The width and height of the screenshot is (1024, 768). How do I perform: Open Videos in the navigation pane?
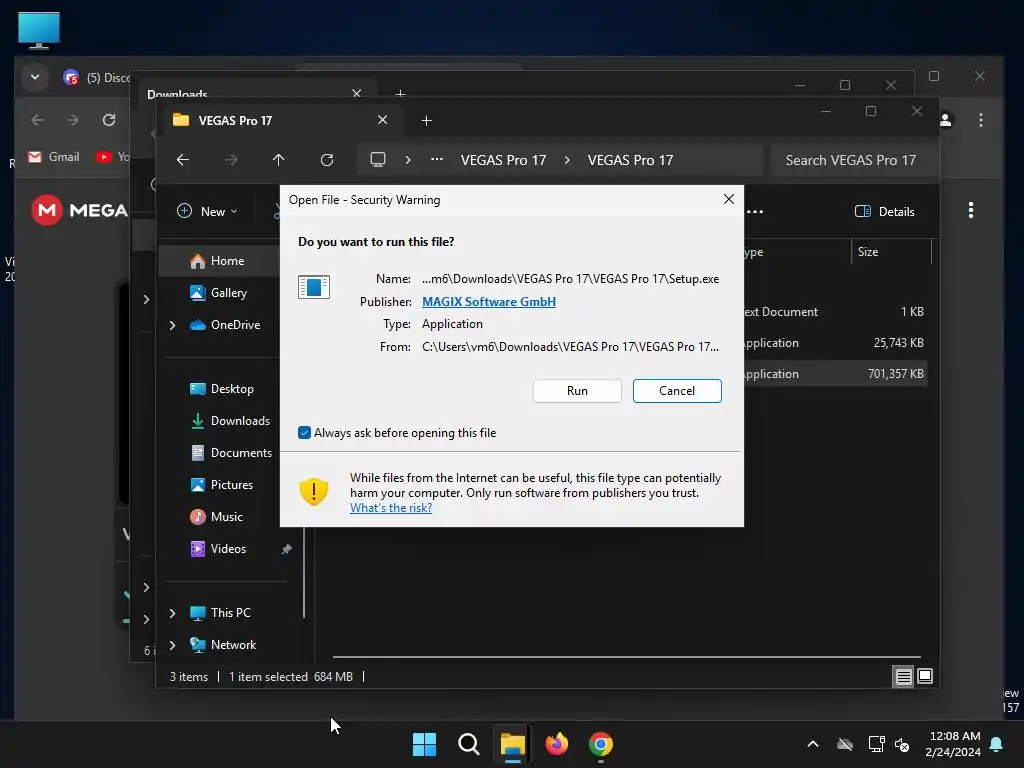pos(218,549)
